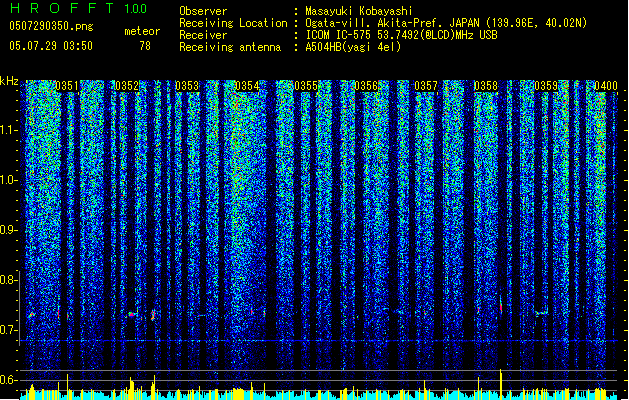Click the 0.6 frequency axis label
The width and height of the screenshot is (629, 400).
tap(8, 380)
